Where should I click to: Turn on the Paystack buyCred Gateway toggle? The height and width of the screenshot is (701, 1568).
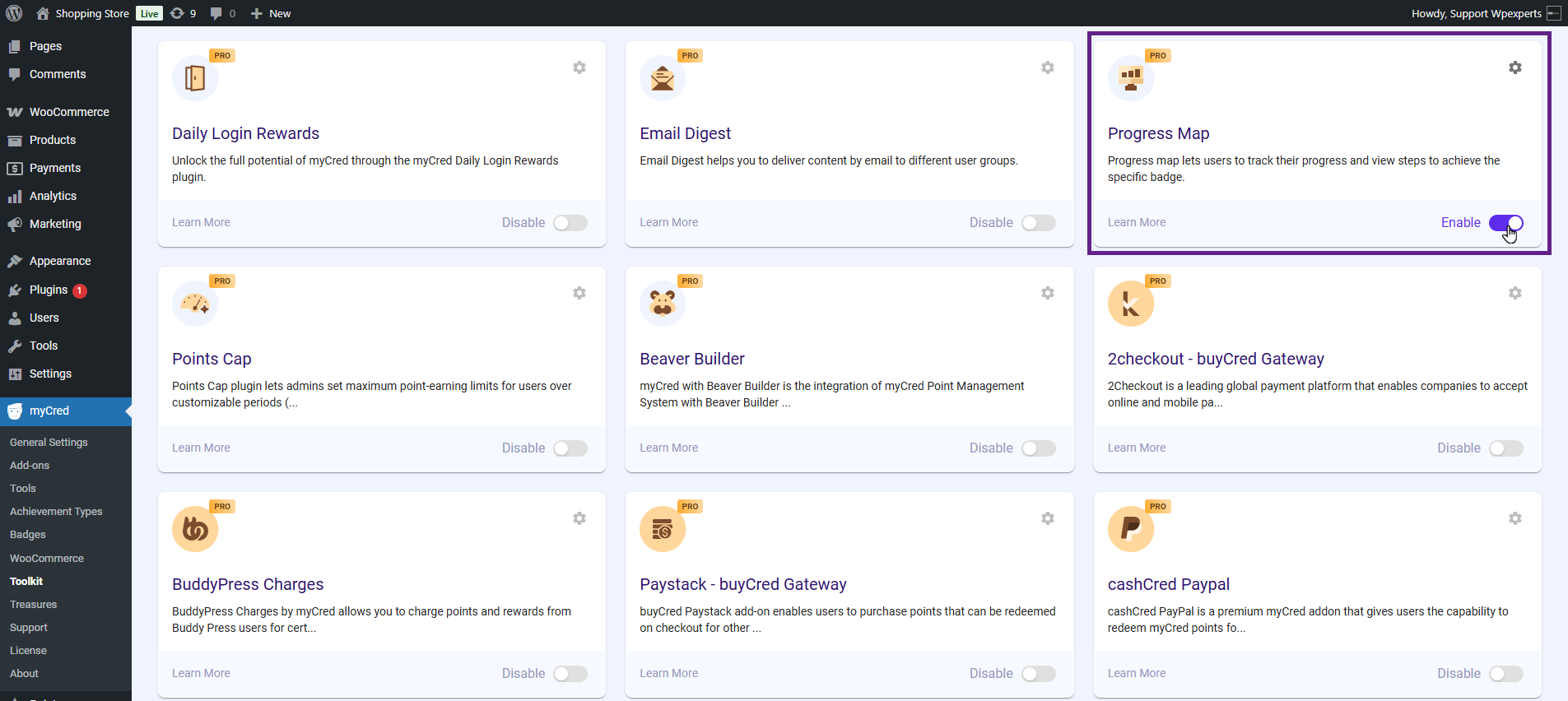[x=1038, y=674]
